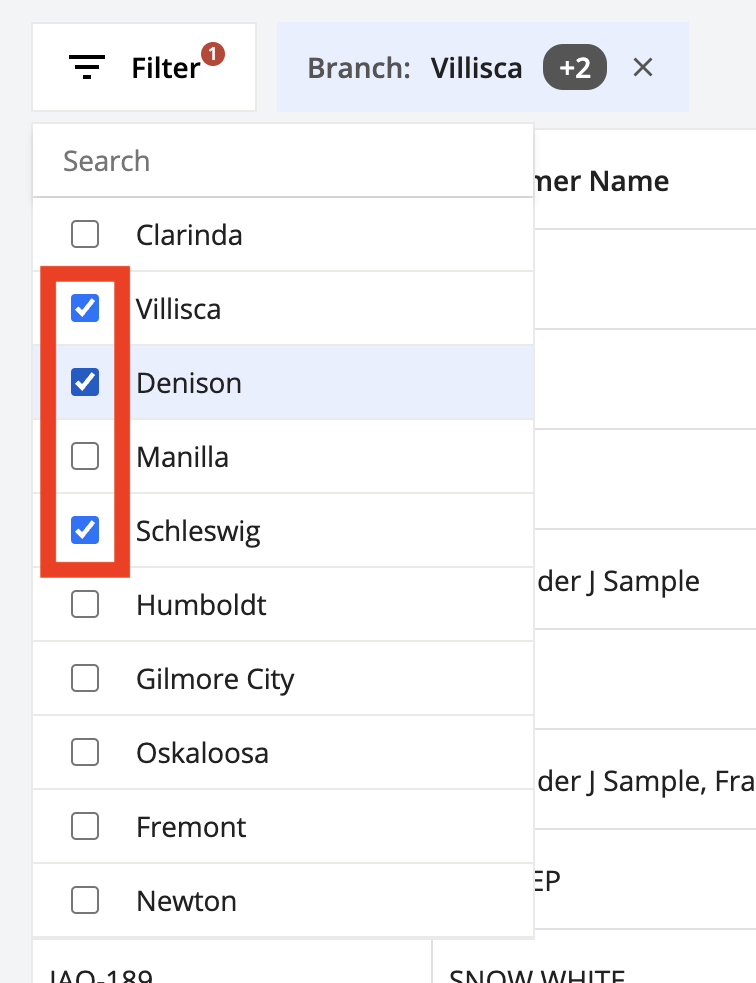This screenshot has height=983, width=756.
Task: Check the Newton checkbox
Action: [85, 901]
